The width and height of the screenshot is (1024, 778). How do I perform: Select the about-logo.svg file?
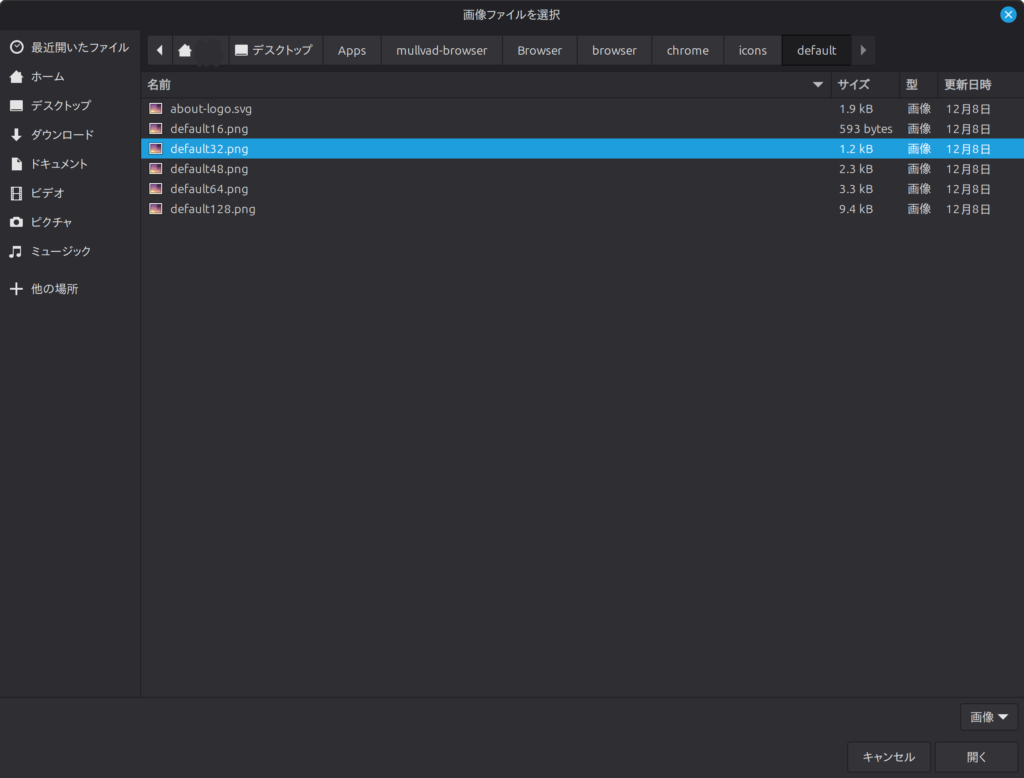210,109
